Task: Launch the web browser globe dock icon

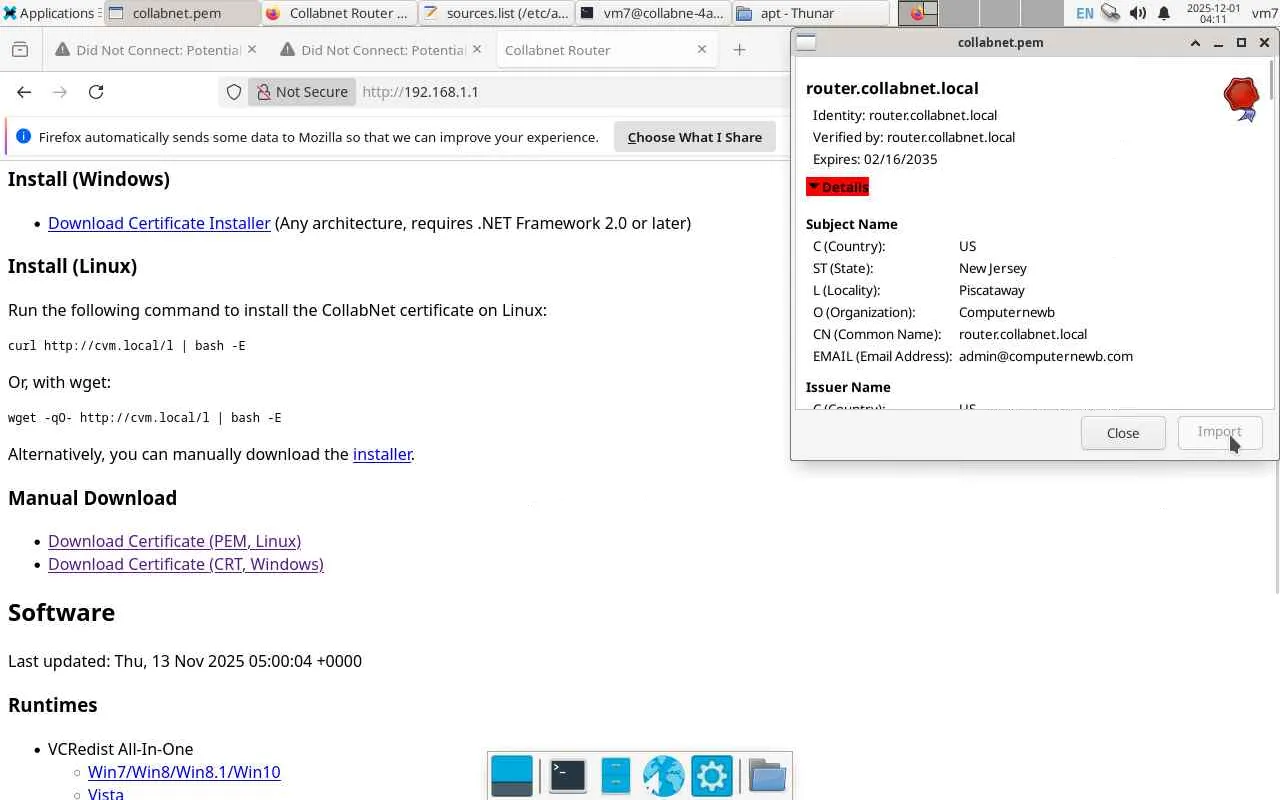Action: point(663,776)
